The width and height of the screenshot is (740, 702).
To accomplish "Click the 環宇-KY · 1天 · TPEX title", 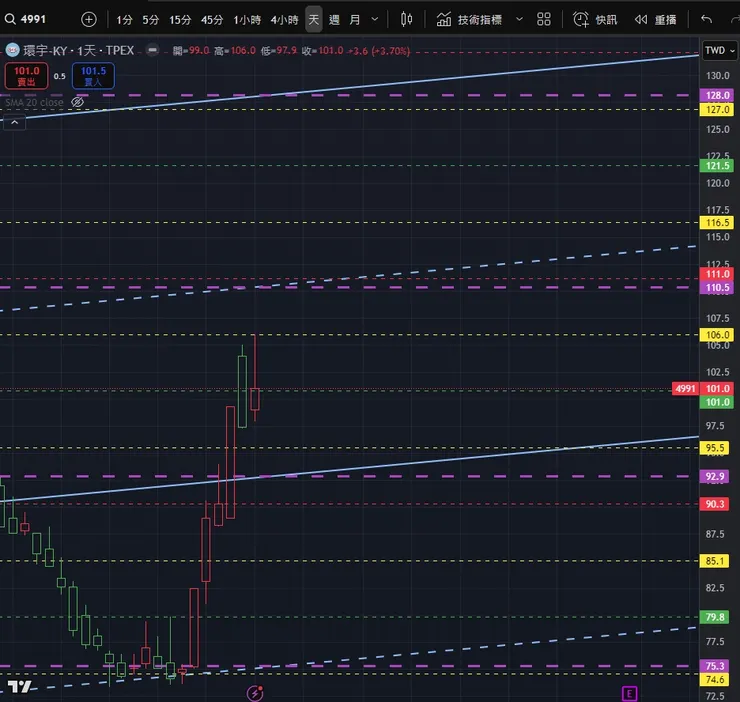I will [x=78, y=50].
